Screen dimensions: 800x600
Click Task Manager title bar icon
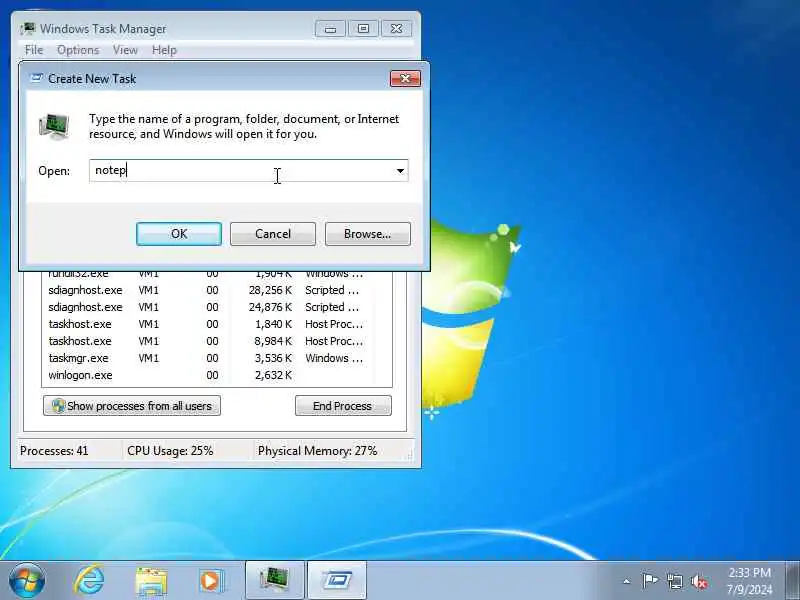point(28,29)
